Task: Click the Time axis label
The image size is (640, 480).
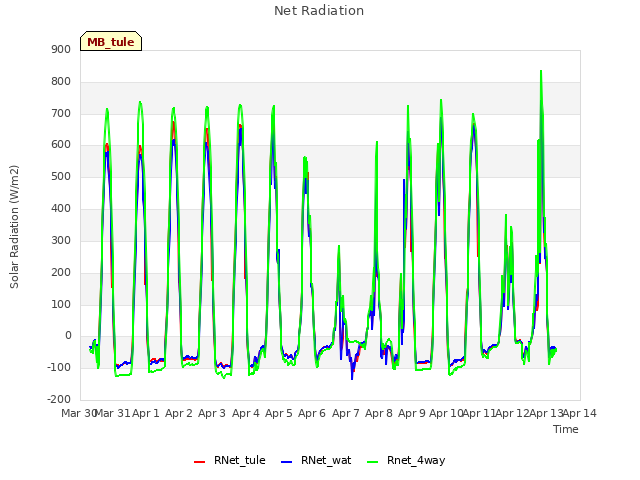Action: (566, 429)
